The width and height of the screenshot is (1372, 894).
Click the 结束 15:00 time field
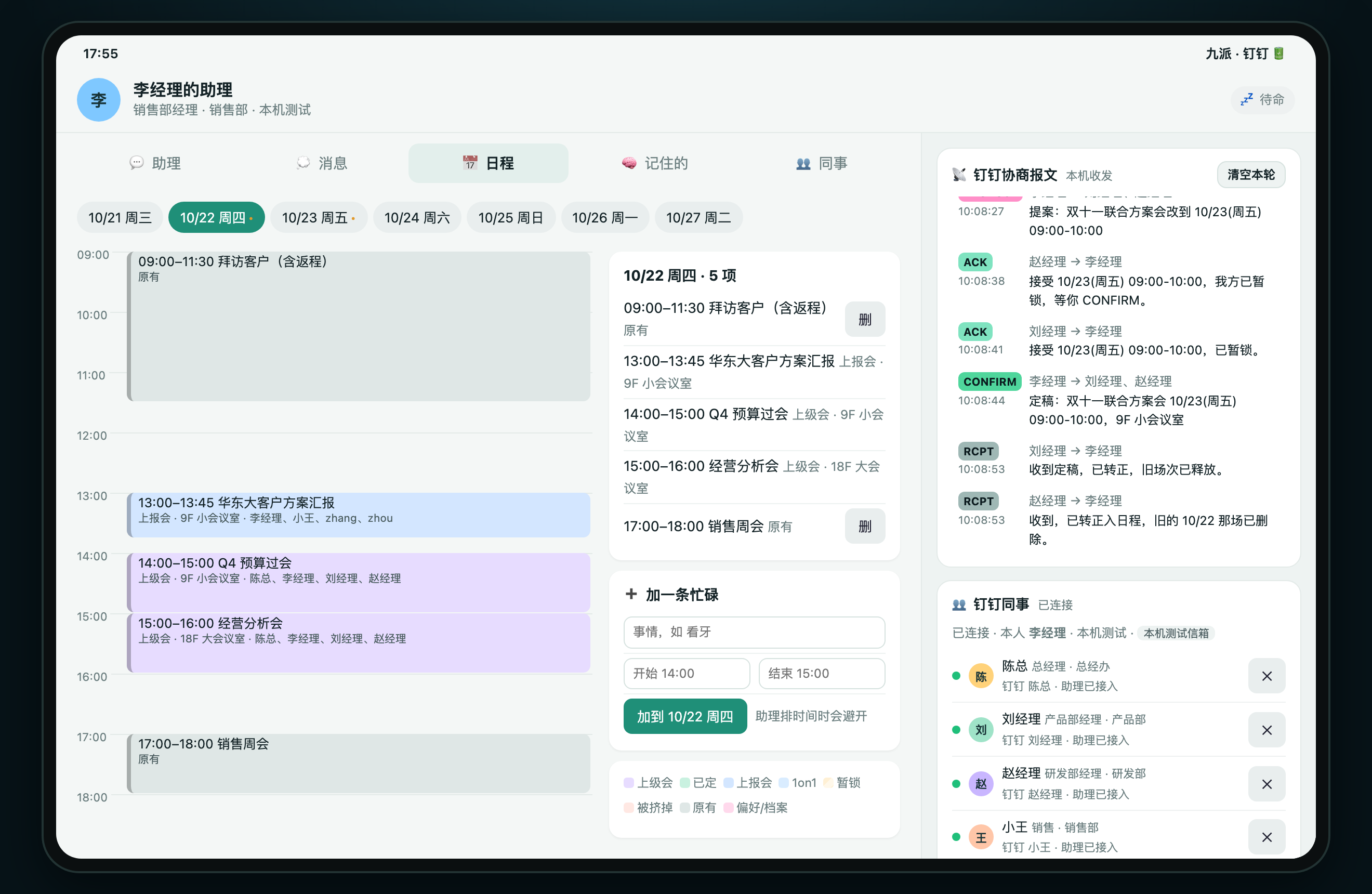(x=822, y=673)
